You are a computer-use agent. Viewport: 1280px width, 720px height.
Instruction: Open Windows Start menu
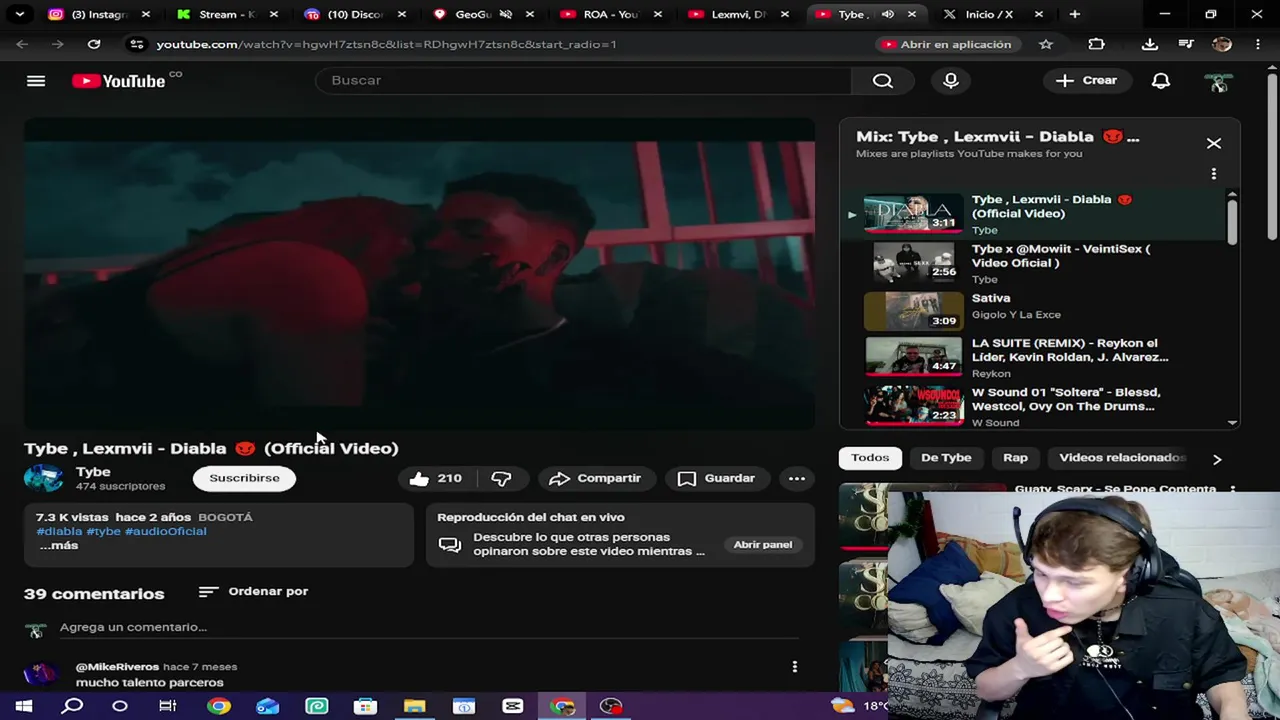23,706
